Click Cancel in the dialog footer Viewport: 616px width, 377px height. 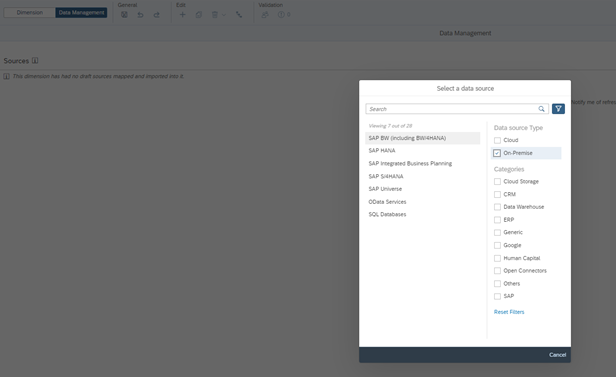(x=557, y=355)
